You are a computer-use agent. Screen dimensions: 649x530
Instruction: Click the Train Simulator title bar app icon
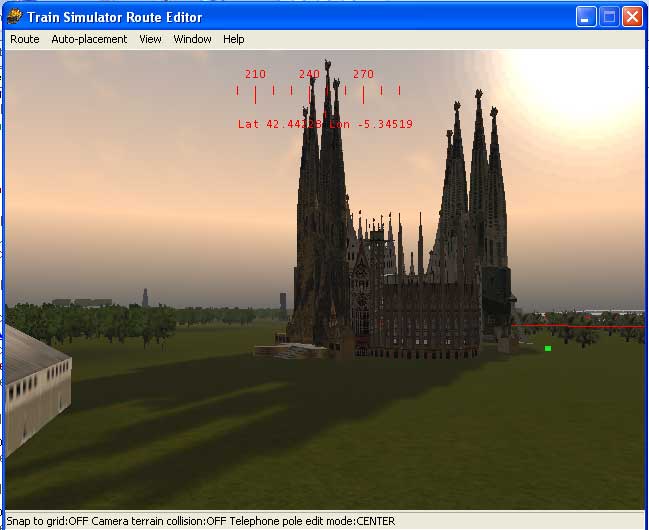tap(15, 16)
